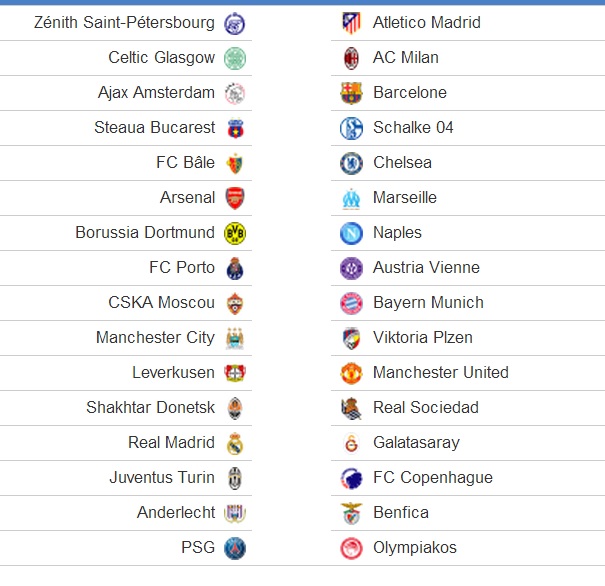Screen dimensions: 605x586
Task: Click the Manchester United crest
Action: pyautogui.click(x=351, y=373)
